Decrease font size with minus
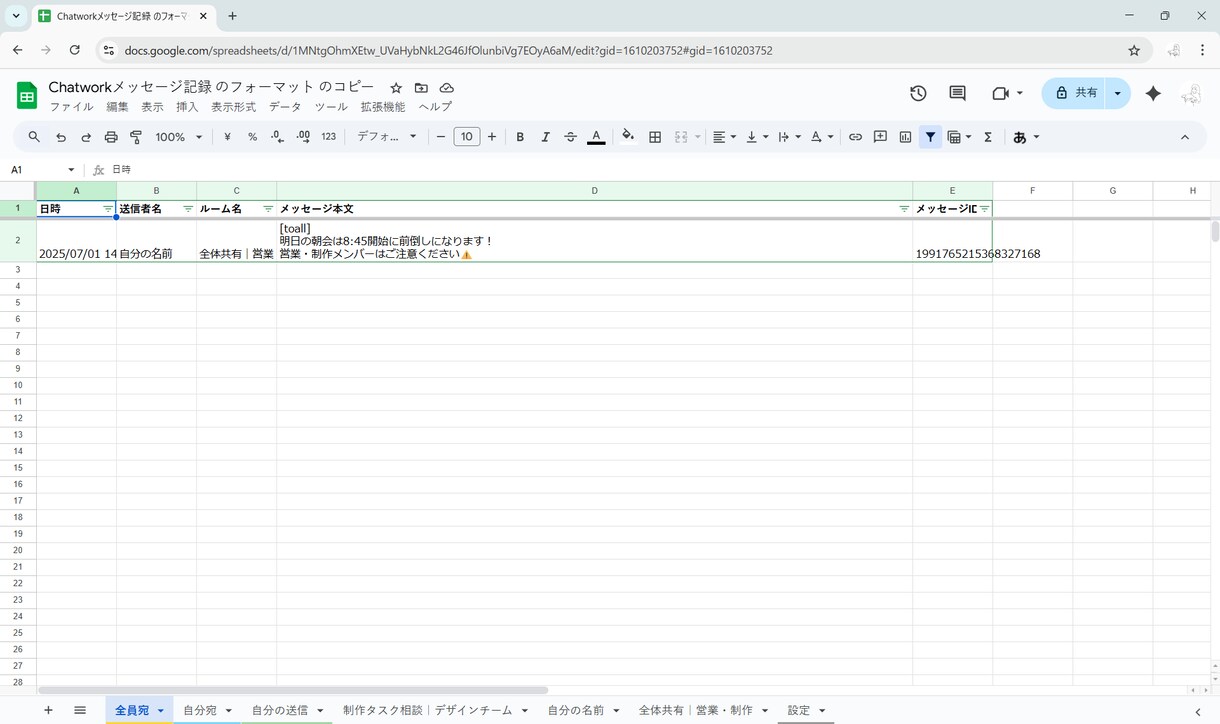The width and height of the screenshot is (1220, 724). (x=441, y=137)
